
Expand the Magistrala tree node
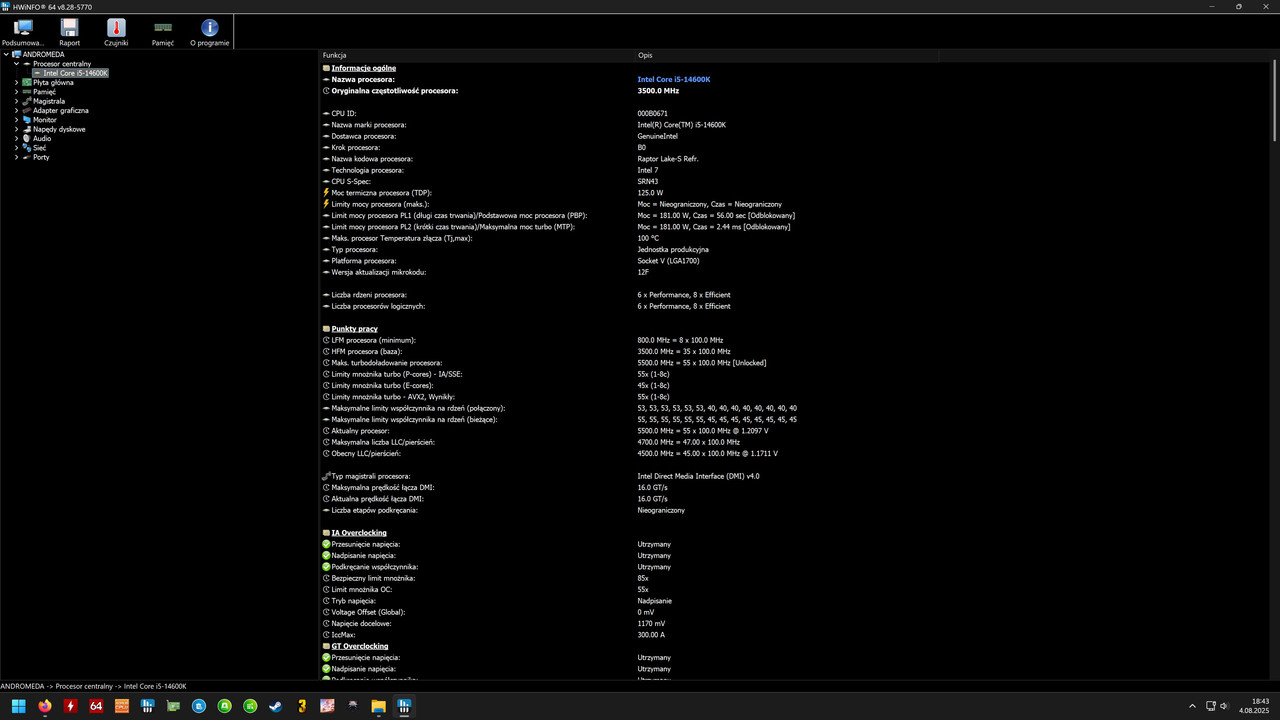pyautogui.click(x=16, y=101)
